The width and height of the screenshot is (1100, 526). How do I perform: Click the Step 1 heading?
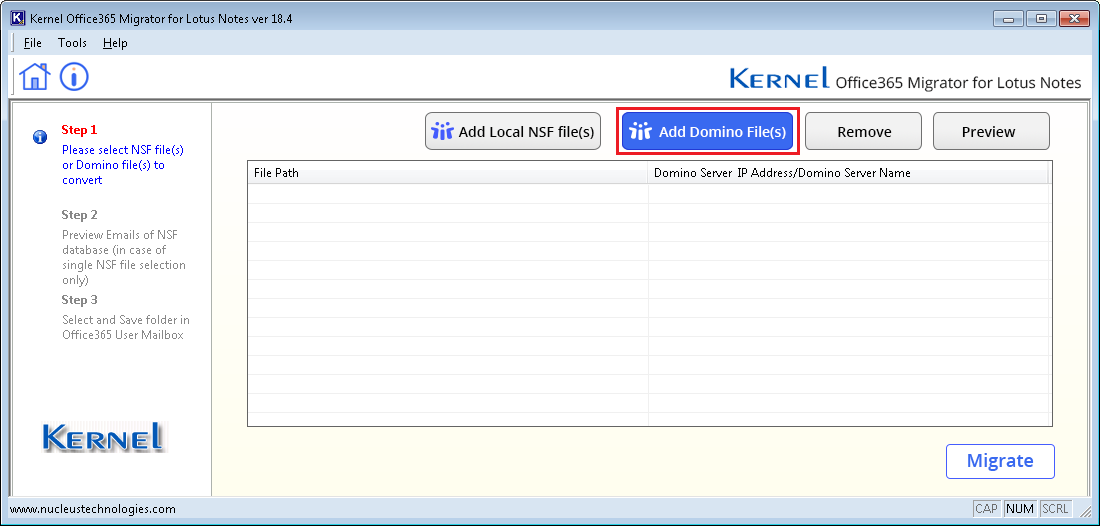click(79, 130)
